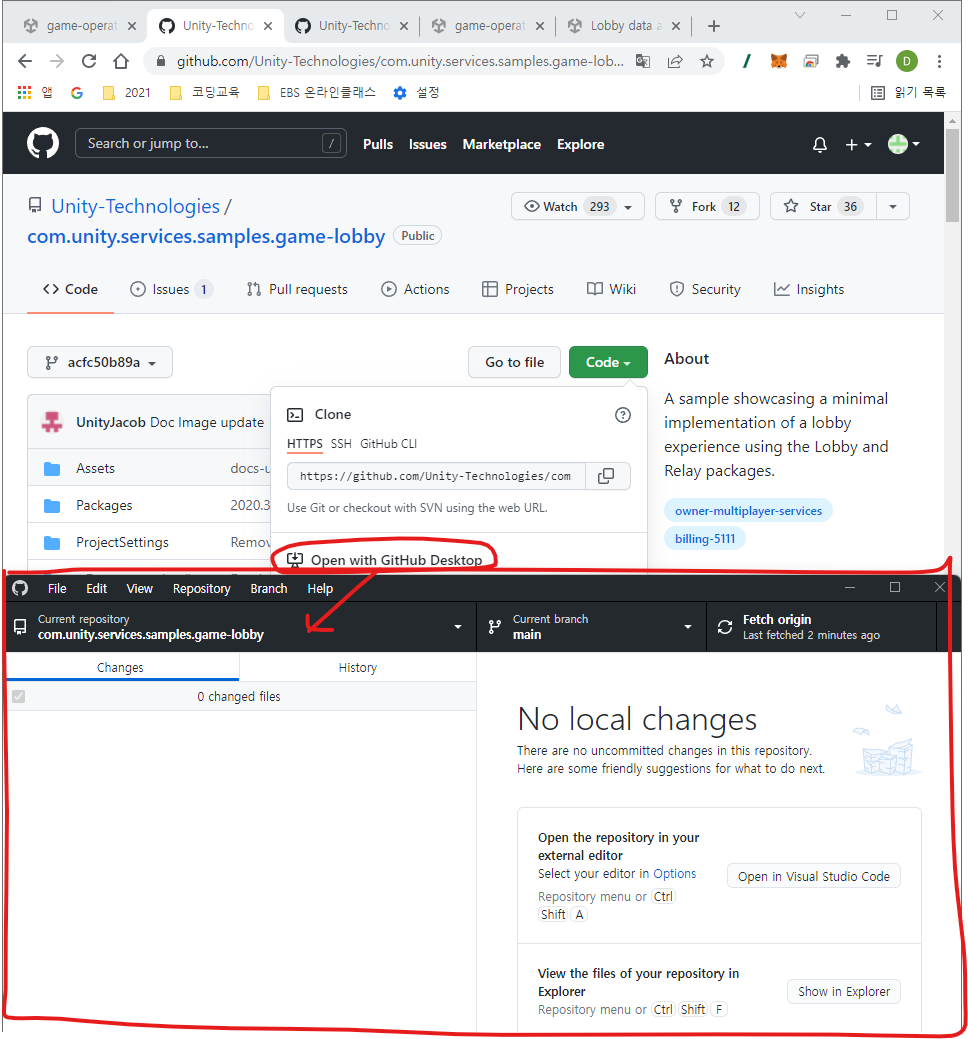Open the acfc50b89a branch selector
This screenshot has height=1039, width=968.
coord(100,362)
